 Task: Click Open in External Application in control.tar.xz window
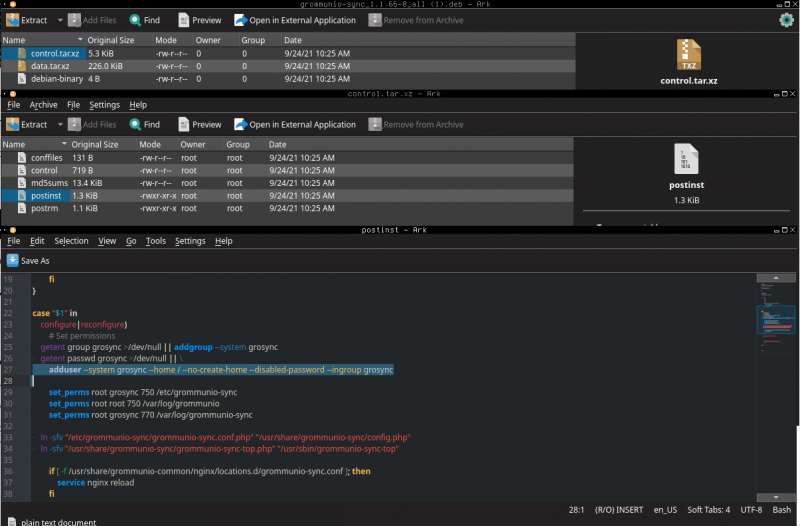tap(294, 125)
